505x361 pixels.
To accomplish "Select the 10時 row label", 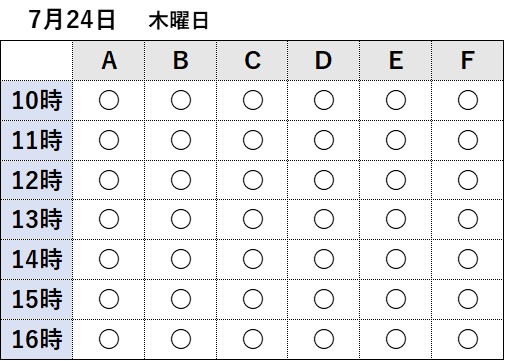I will 37,100.
